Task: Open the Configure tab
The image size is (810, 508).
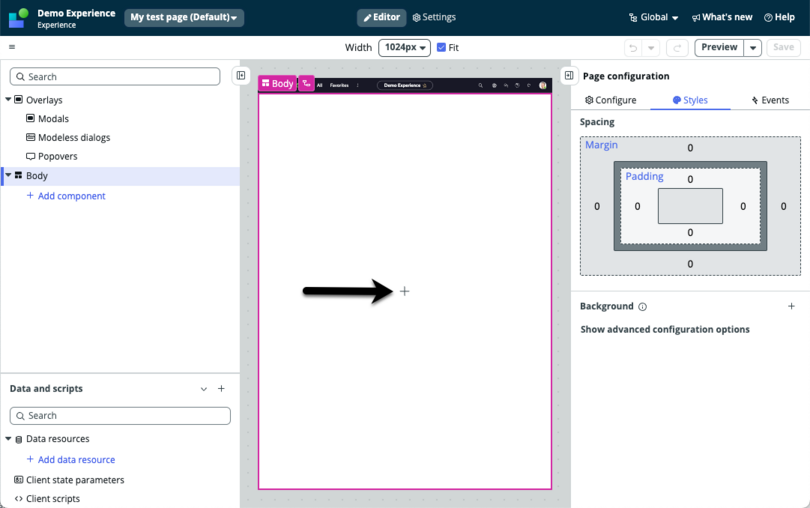Action: pos(611,100)
